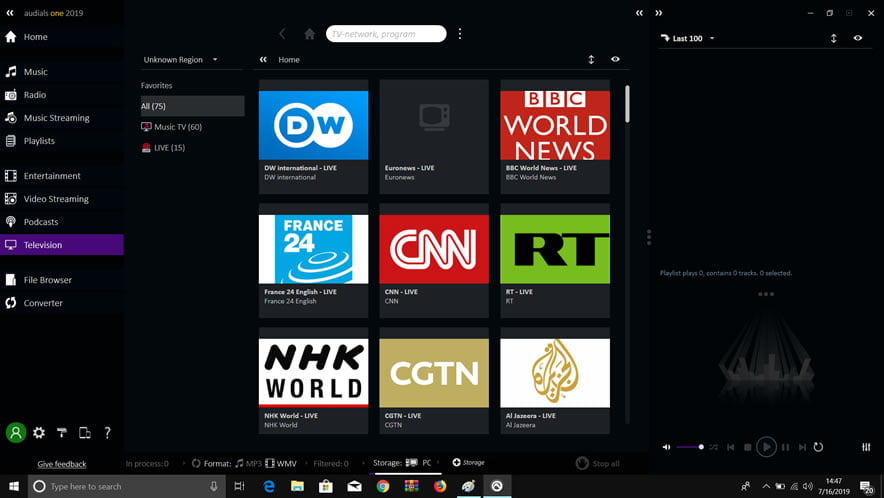Expand the Unknown Region dropdown
This screenshot has height=498, width=884.
[x=181, y=60]
